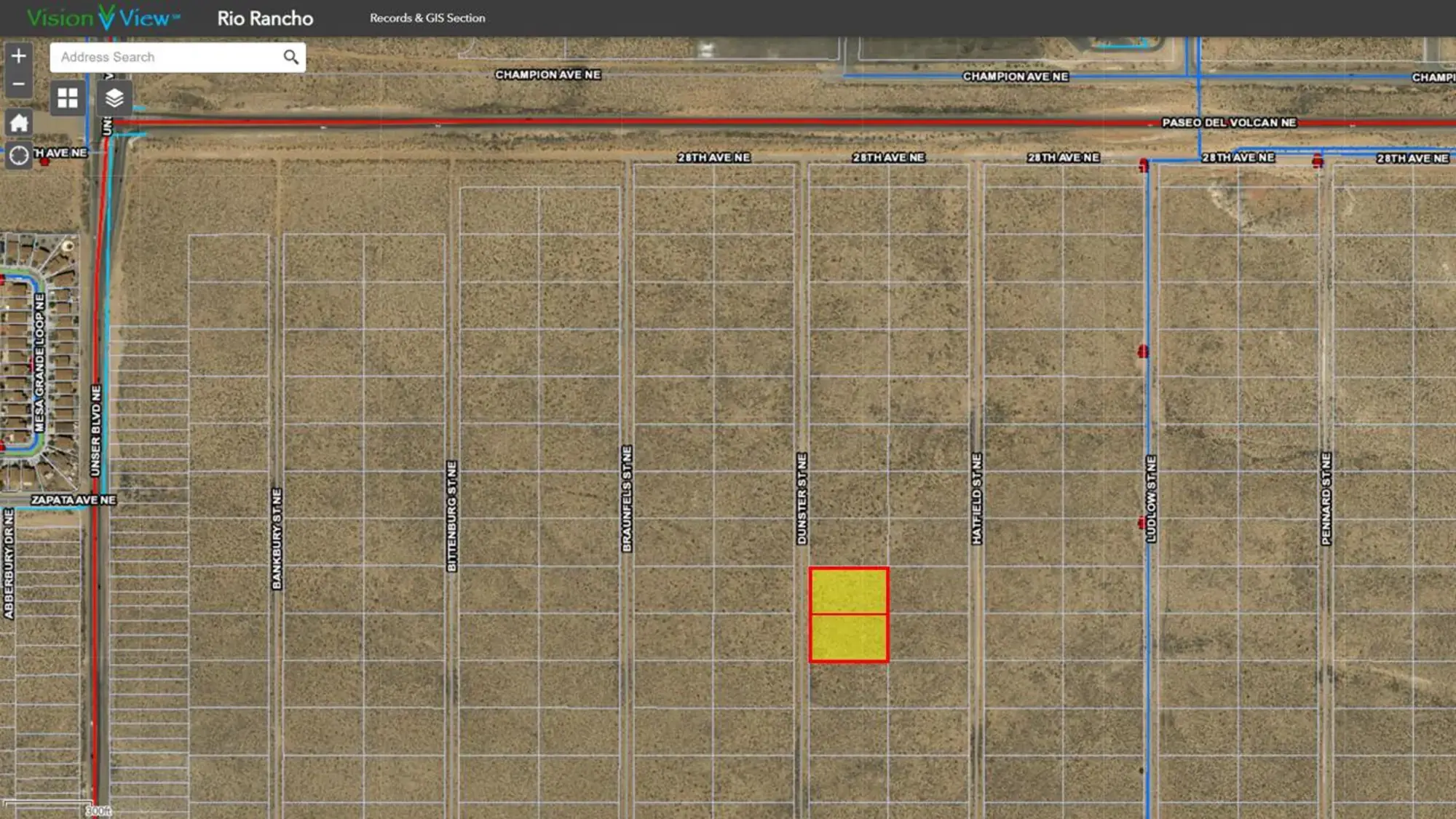Focus the Address Search field
The width and height of the screenshot is (1456, 819).
(167, 57)
